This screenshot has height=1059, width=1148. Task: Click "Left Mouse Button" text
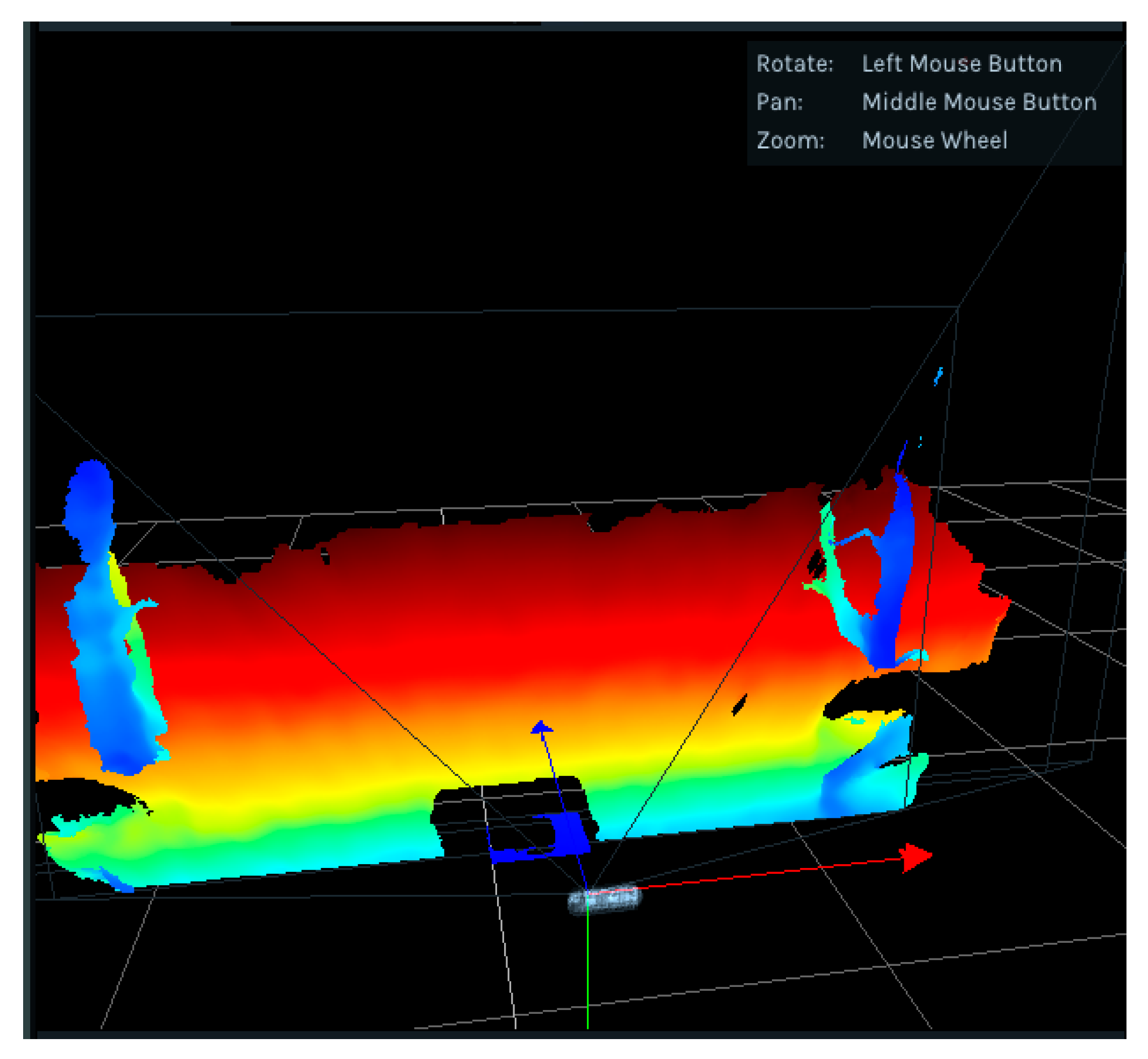tap(961, 63)
